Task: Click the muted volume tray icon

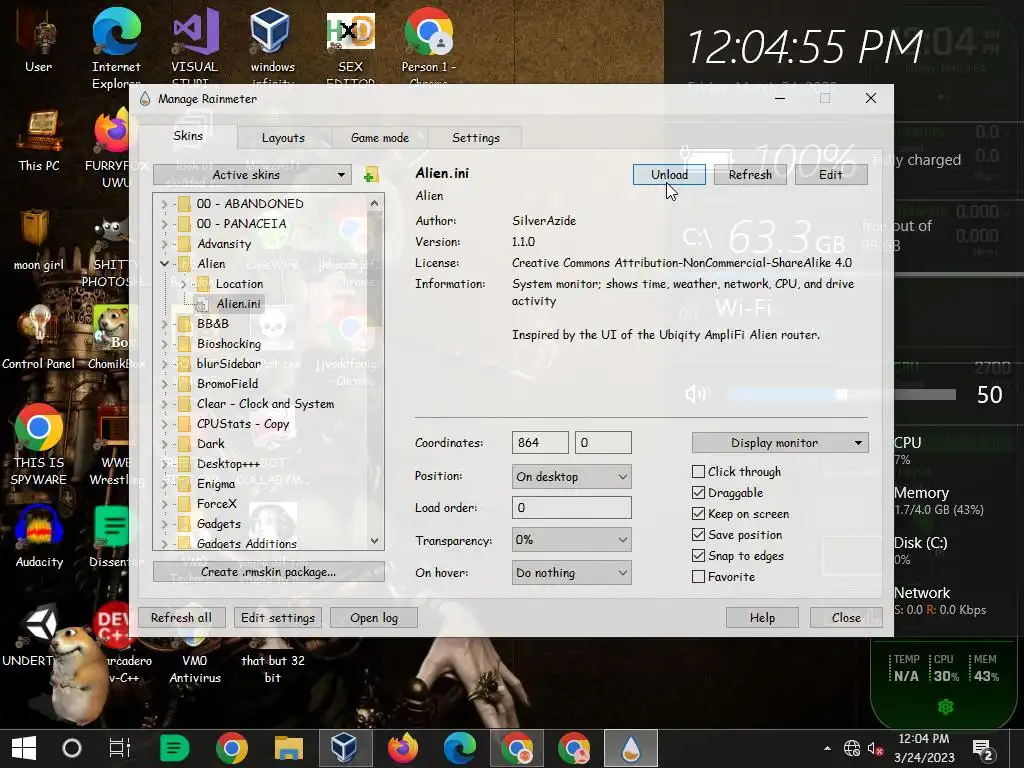Action: pyautogui.click(x=876, y=748)
